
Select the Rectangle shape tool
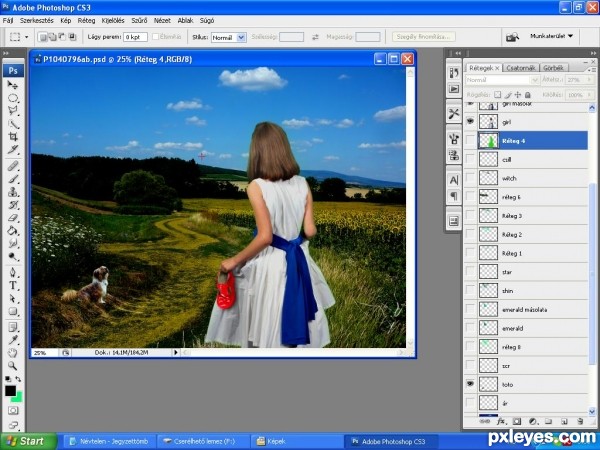click(x=13, y=311)
